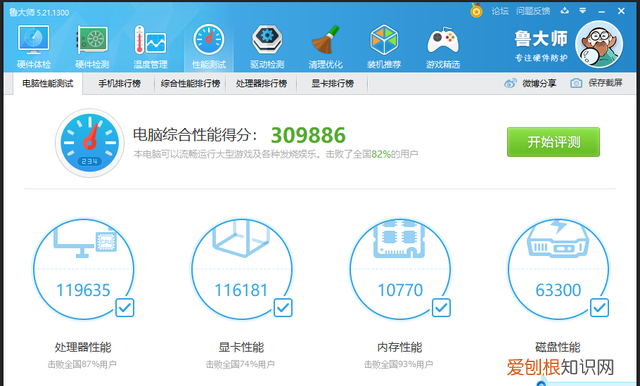Open 硬件检测 hardware detection
The height and width of the screenshot is (386, 640).
coord(92,47)
